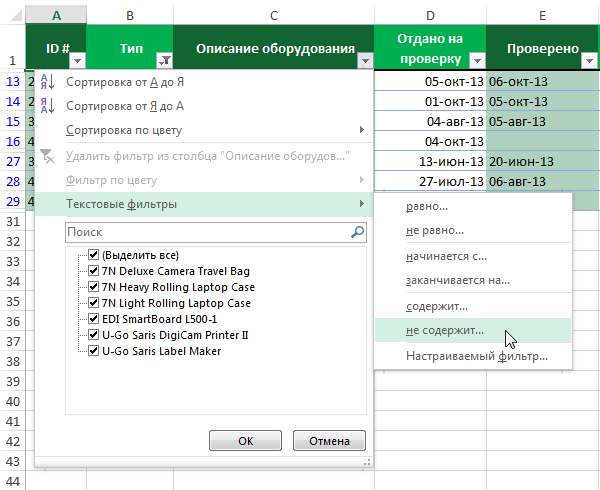The image size is (600, 490).
Task: Click the sort A to Я ascending icon
Action: 47,81
